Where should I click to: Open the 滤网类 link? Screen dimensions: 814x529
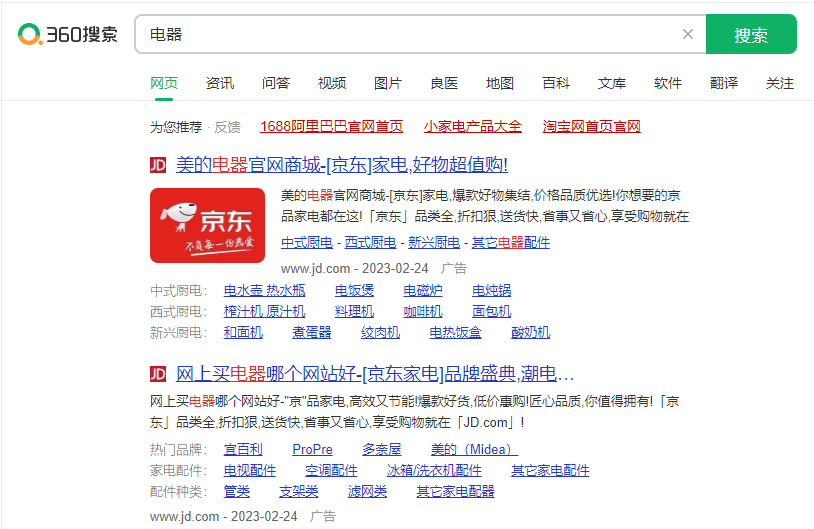(368, 491)
